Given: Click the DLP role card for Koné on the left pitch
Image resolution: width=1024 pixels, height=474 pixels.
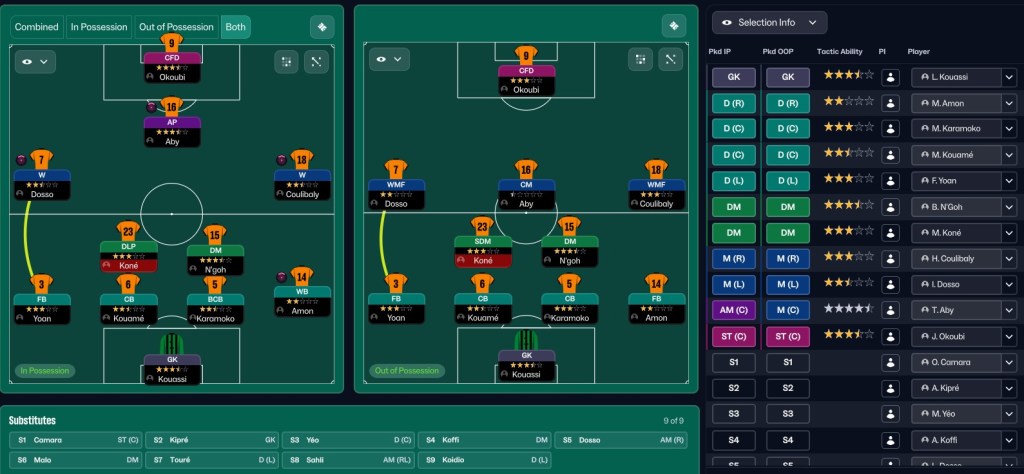Looking at the screenshot, I should pyautogui.click(x=129, y=256).
